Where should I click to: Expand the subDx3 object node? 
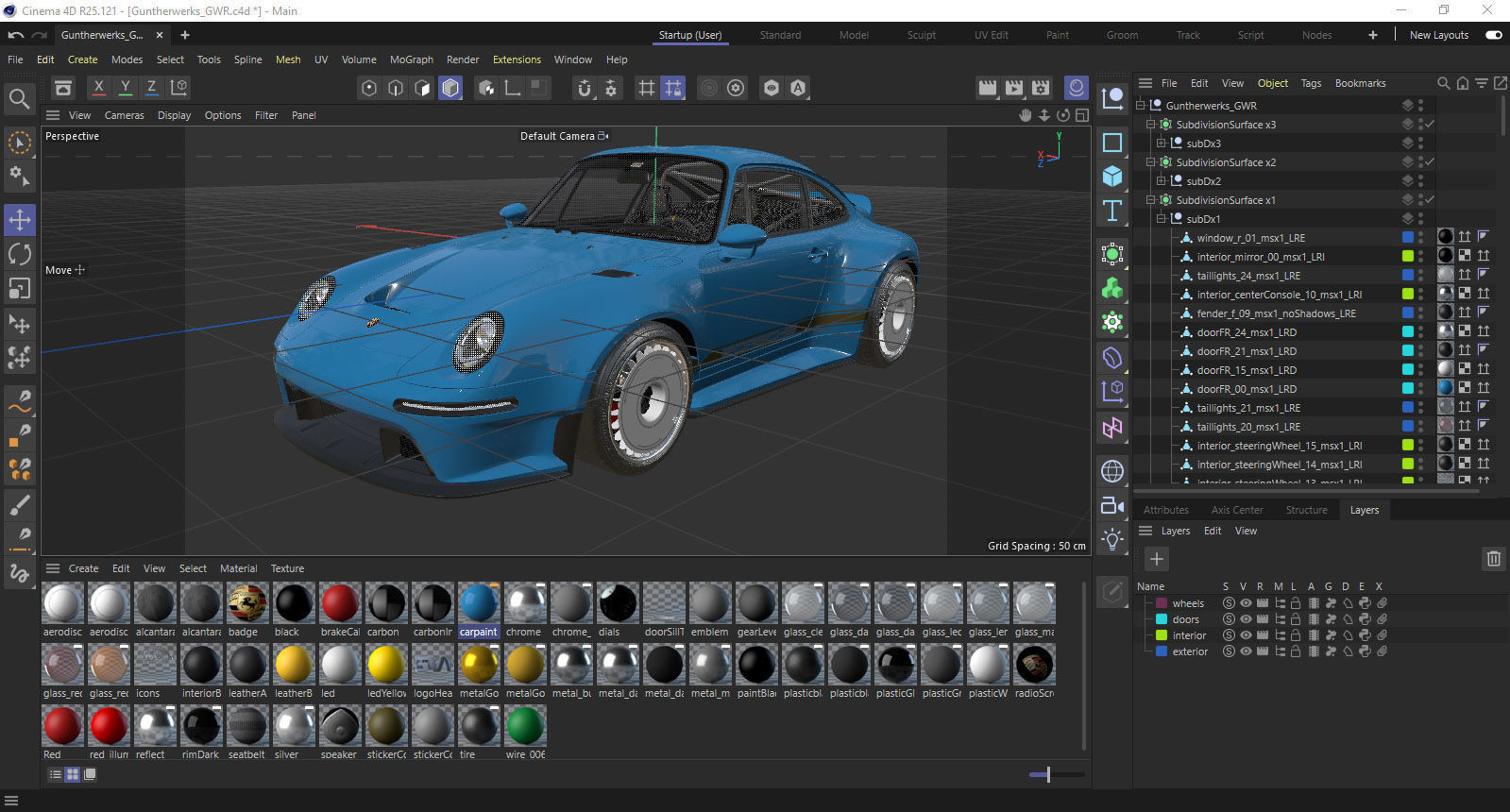point(1162,144)
